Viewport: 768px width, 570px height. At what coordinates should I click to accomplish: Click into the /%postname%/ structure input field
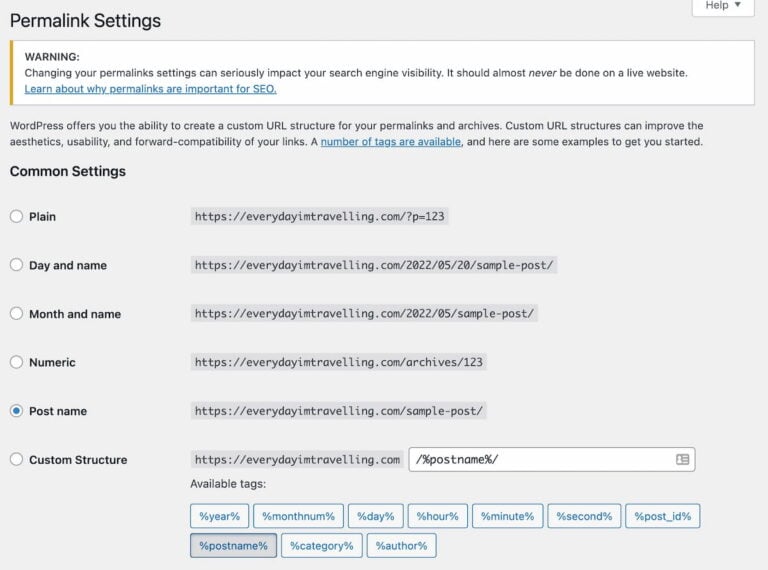point(552,459)
